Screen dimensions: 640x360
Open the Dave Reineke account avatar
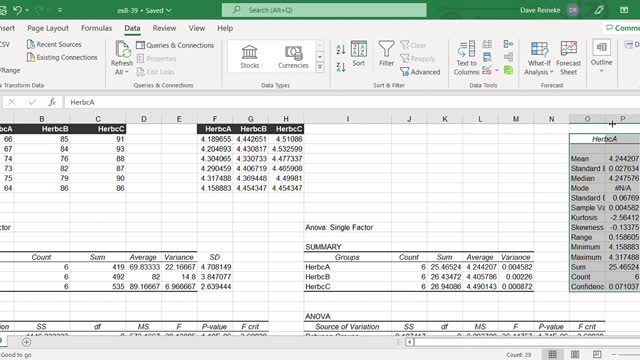point(573,10)
